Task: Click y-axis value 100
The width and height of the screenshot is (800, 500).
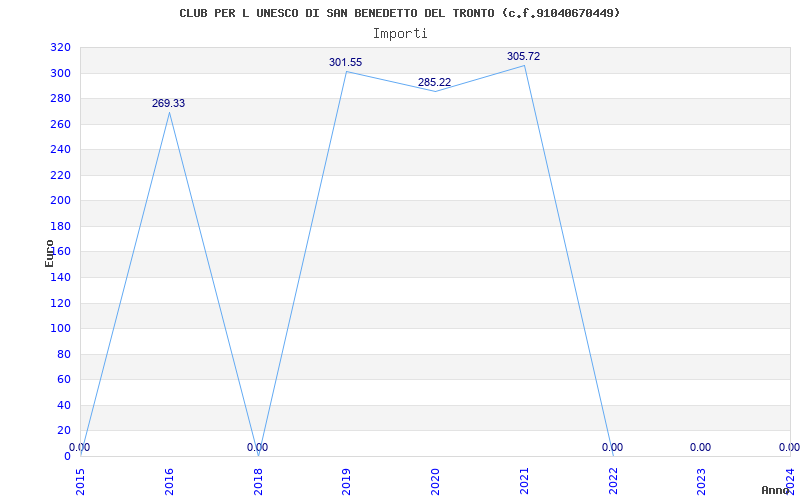Action: click(60, 329)
